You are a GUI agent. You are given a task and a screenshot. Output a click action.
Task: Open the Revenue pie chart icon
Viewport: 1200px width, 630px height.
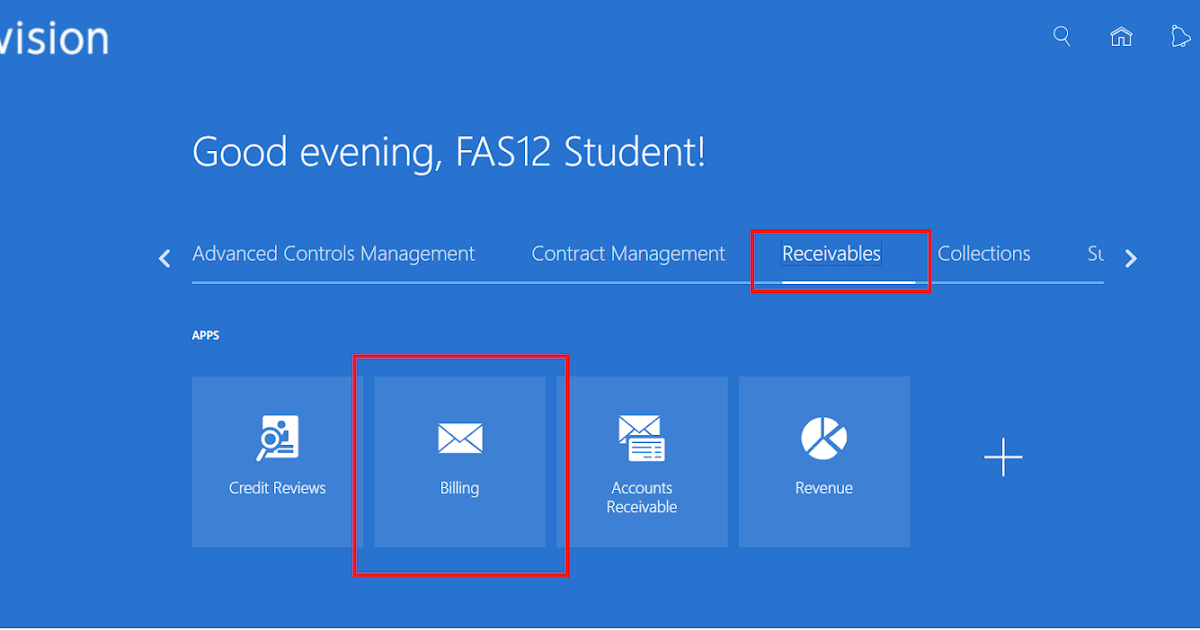coord(824,438)
